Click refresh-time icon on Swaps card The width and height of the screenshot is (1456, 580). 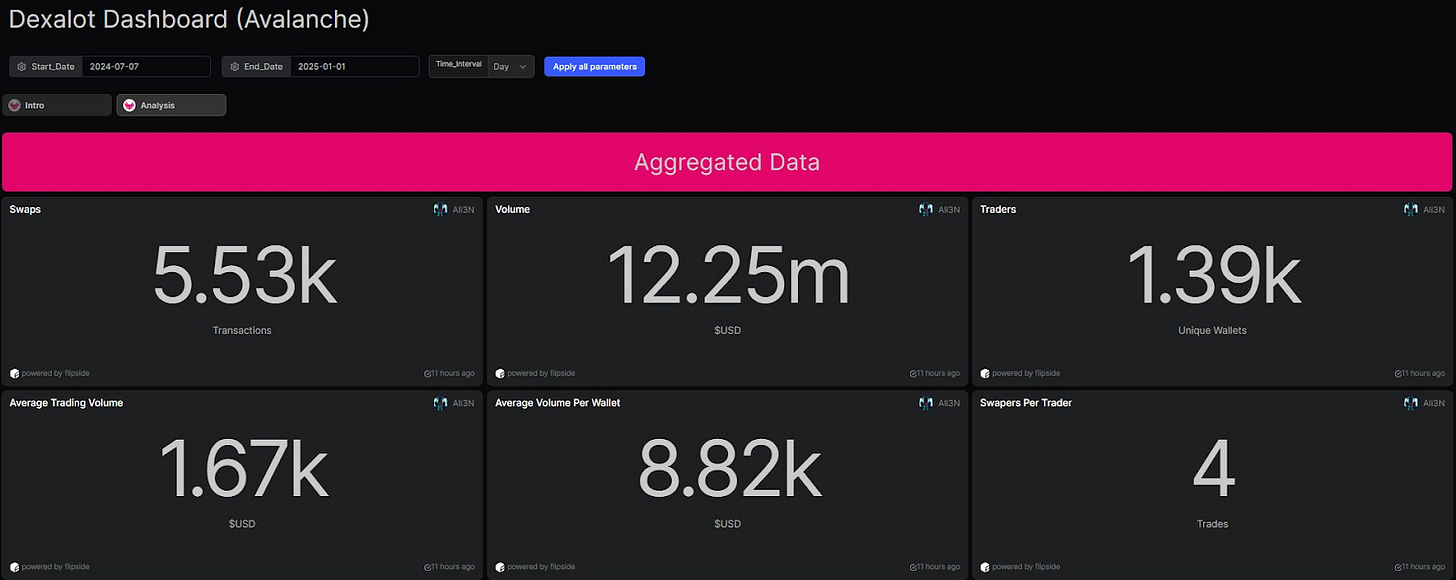(x=427, y=373)
